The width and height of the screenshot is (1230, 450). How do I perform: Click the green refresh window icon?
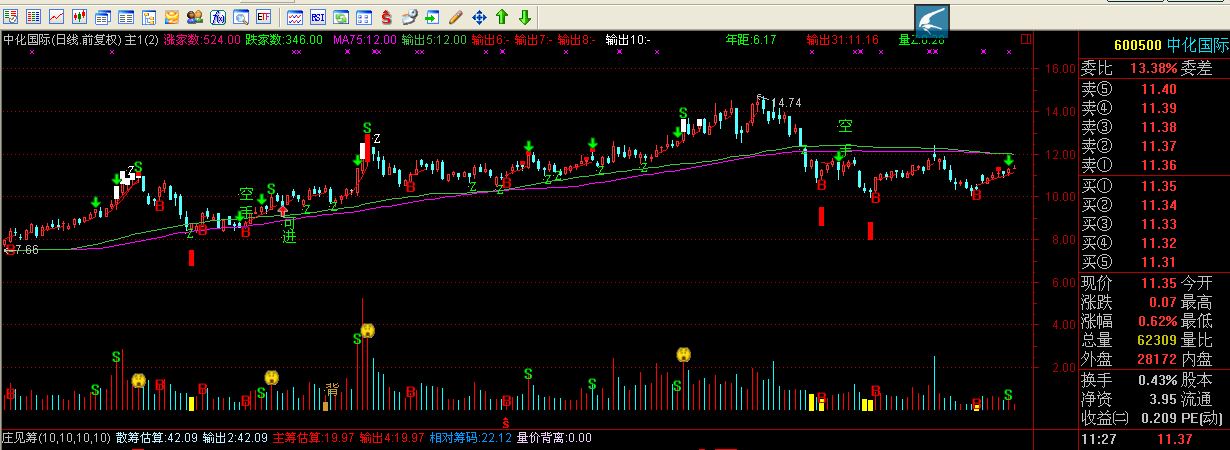[341, 17]
